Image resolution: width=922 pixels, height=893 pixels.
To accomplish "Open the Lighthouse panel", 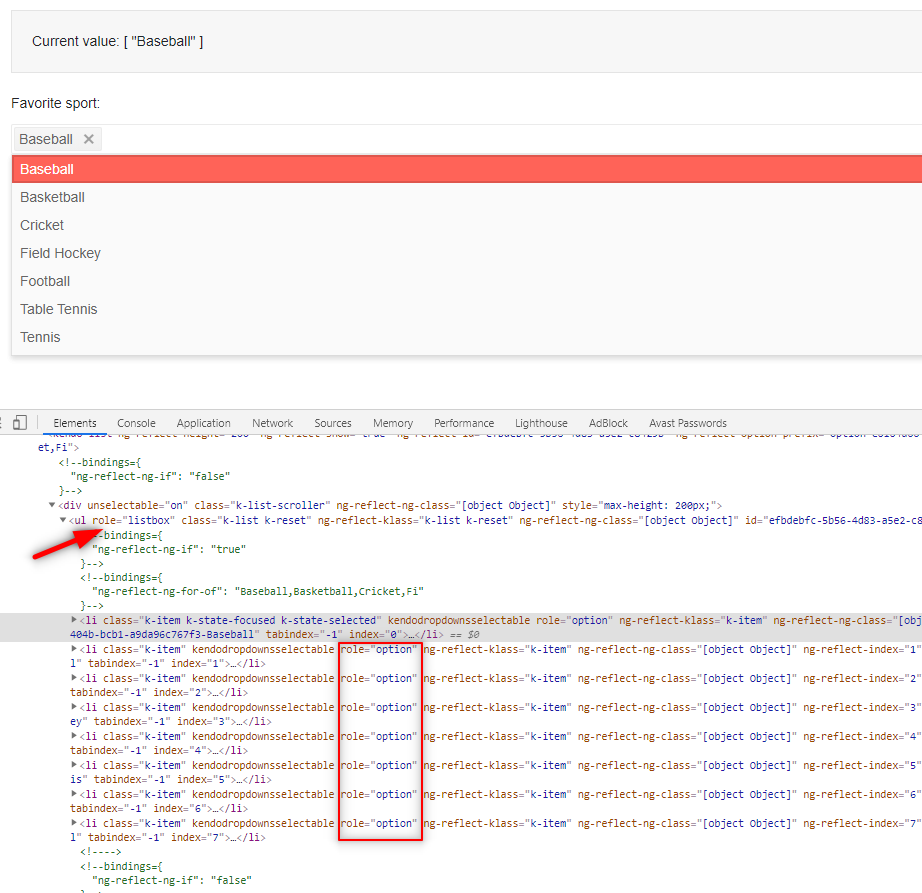I will coord(540,423).
